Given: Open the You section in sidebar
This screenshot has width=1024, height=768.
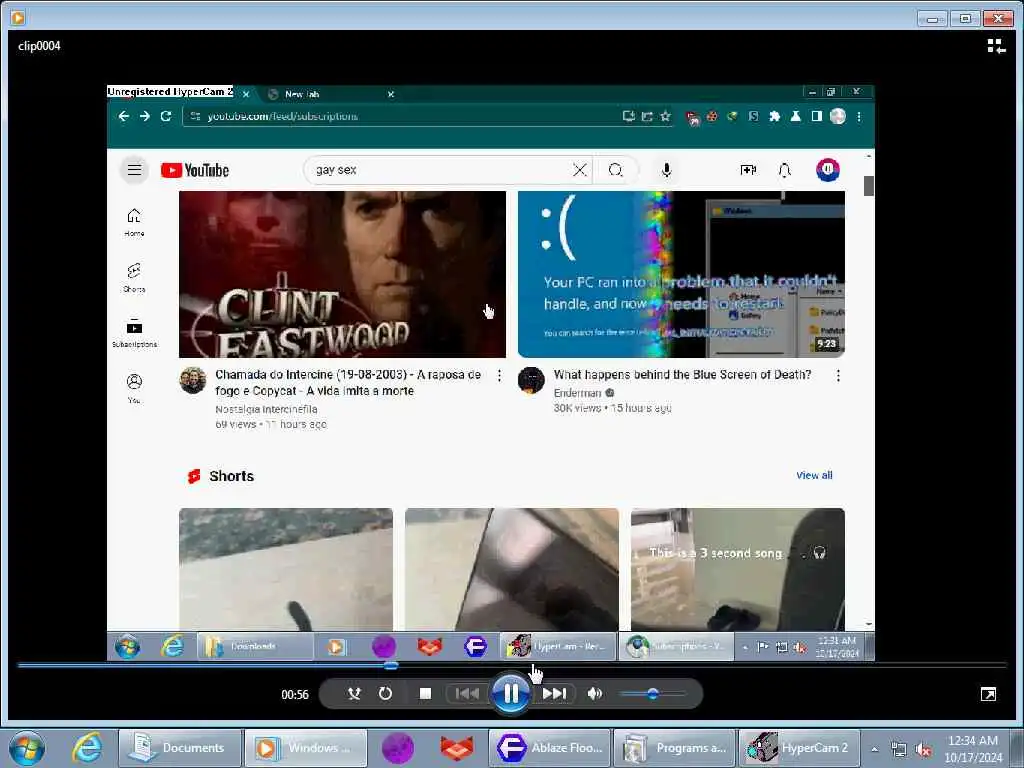Looking at the screenshot, I should pos(134,389).
